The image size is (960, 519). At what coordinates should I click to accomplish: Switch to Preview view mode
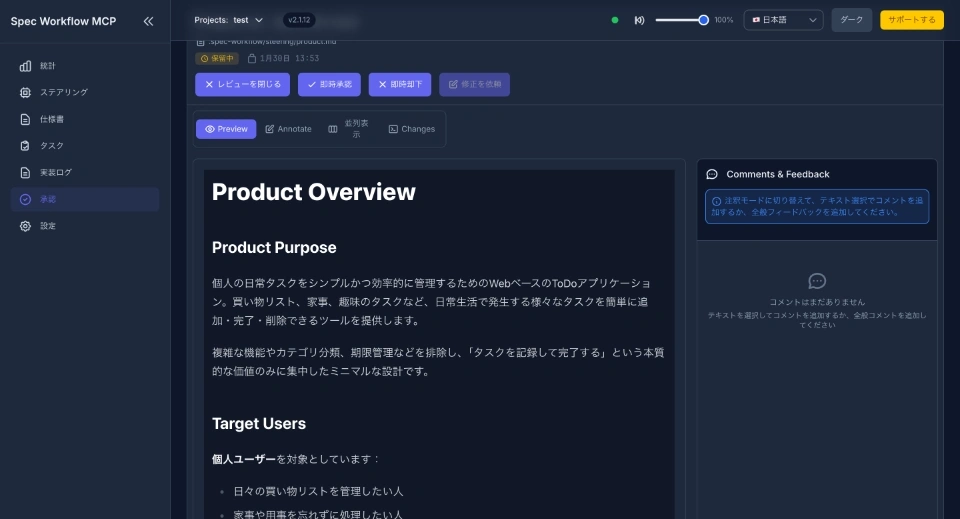coord(226,129)
